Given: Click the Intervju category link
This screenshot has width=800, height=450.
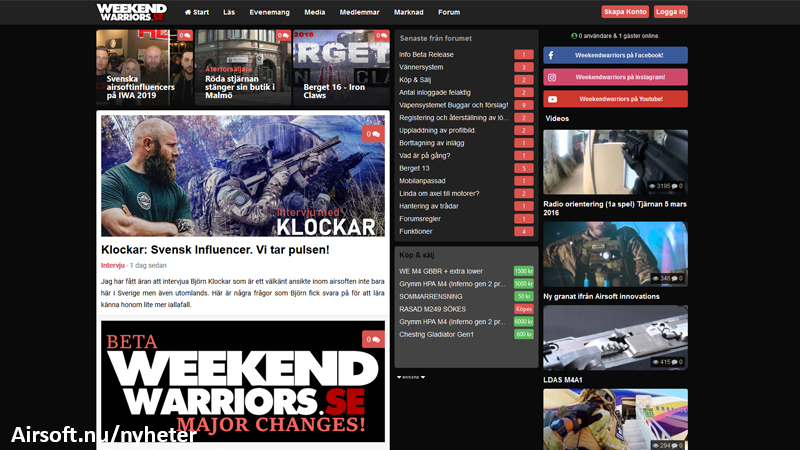Looking at the screenshot, I should (113, 265).
